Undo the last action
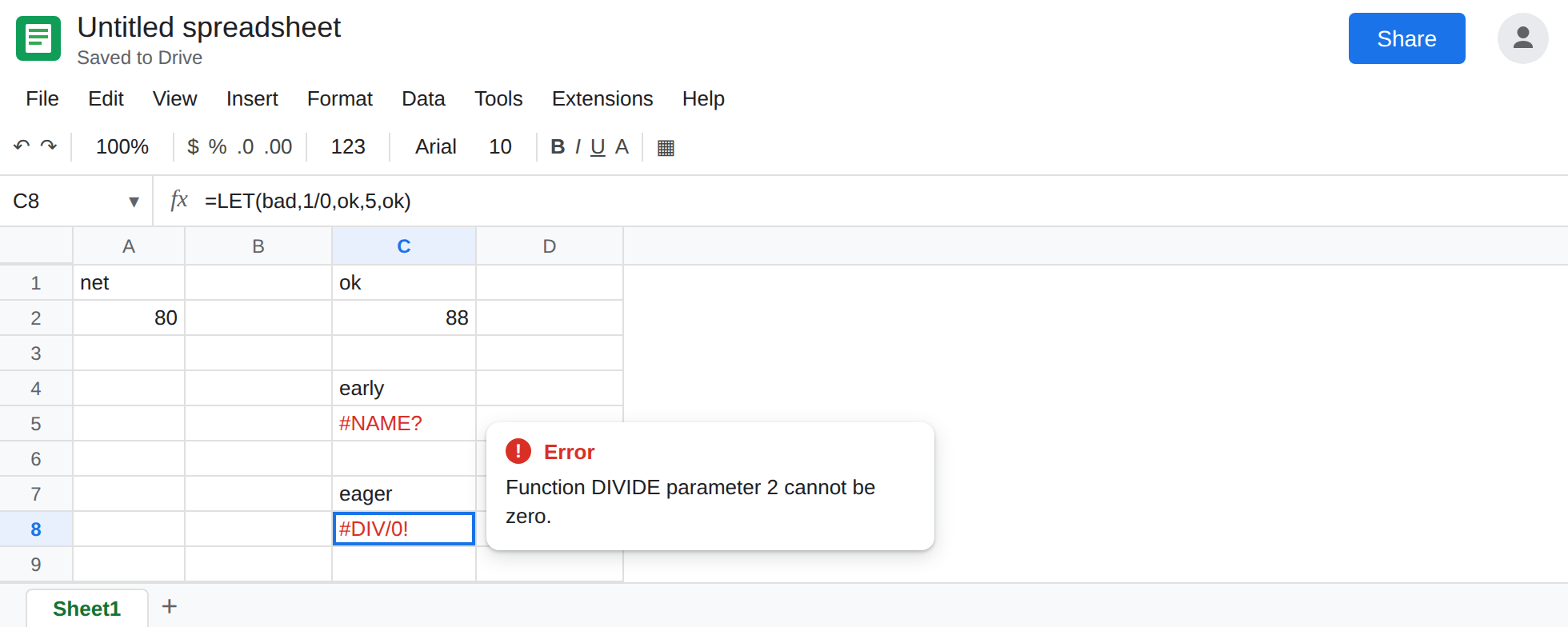The width and height of the screenshot is (1568, 627). 22,146
